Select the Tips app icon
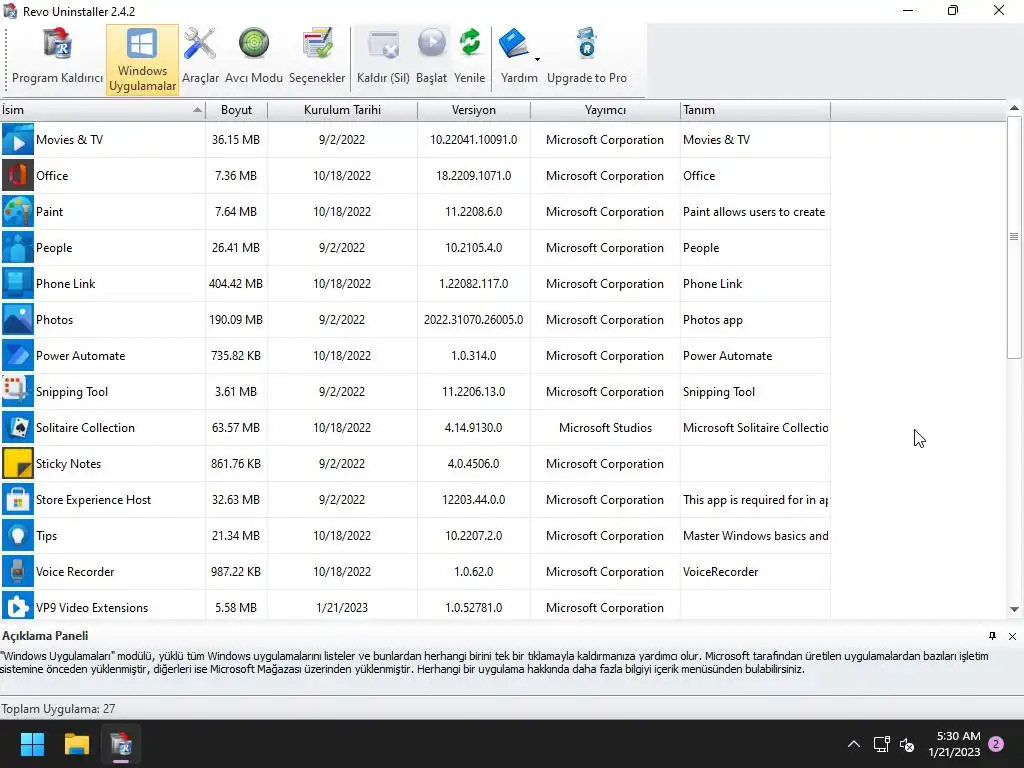This screenshot has height=768, width=1024. [x=18, y=535]
